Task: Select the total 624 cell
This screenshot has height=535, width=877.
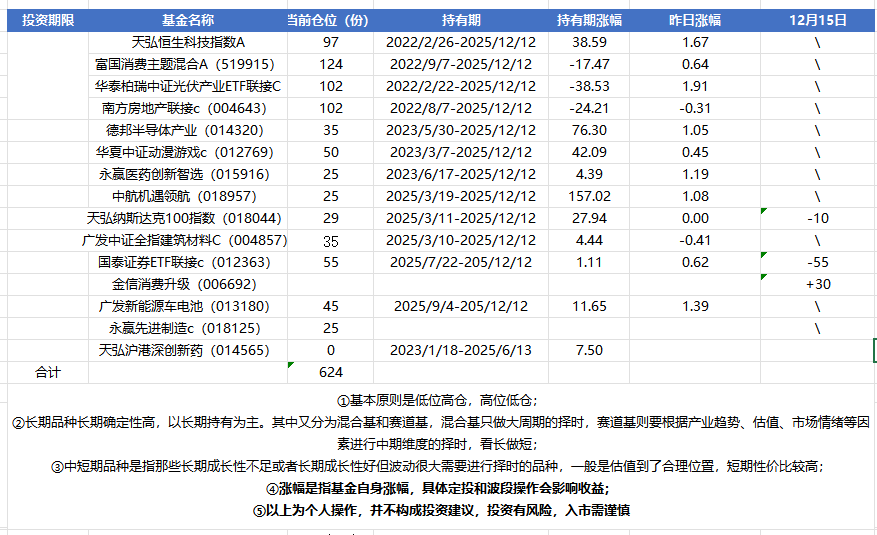Action: (x=330, y=372)
